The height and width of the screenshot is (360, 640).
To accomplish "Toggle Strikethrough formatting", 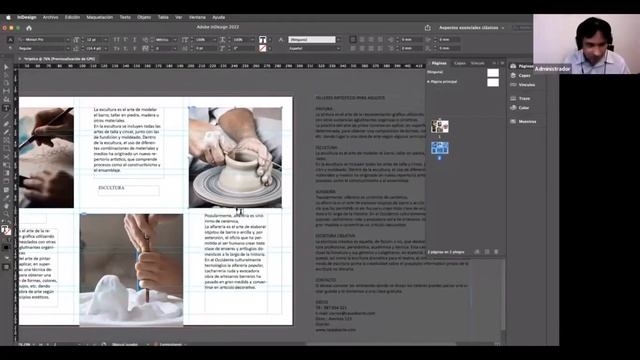I will pyautogui.click(x=134, y=48).
